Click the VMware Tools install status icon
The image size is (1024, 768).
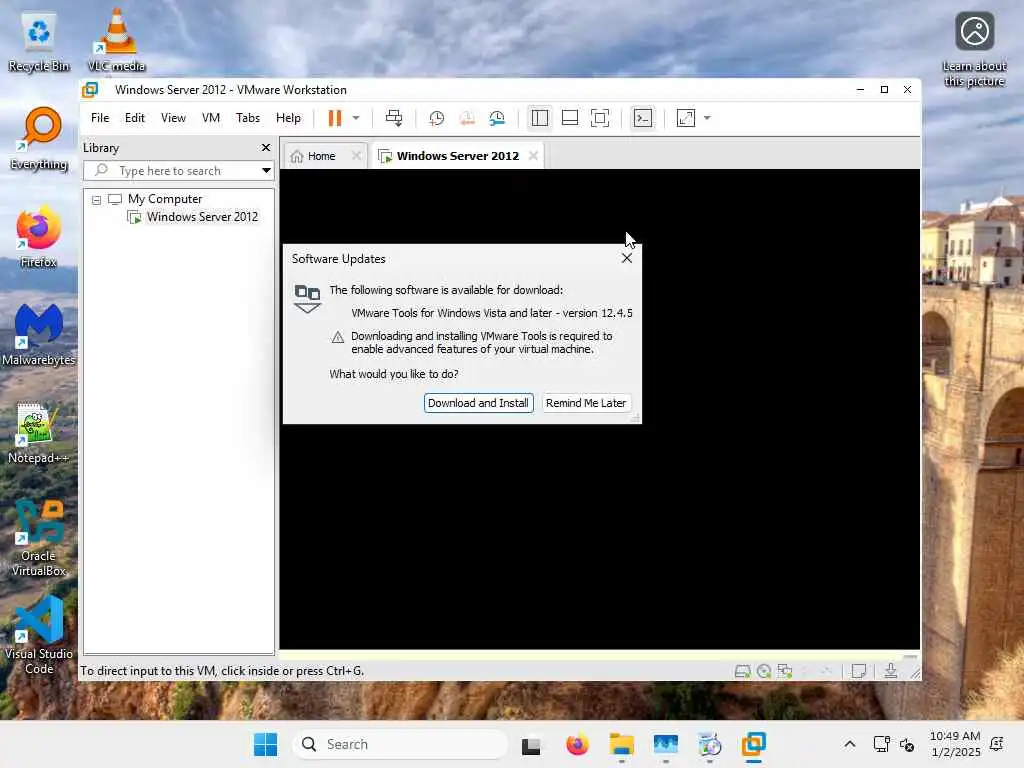click(891, 671)
